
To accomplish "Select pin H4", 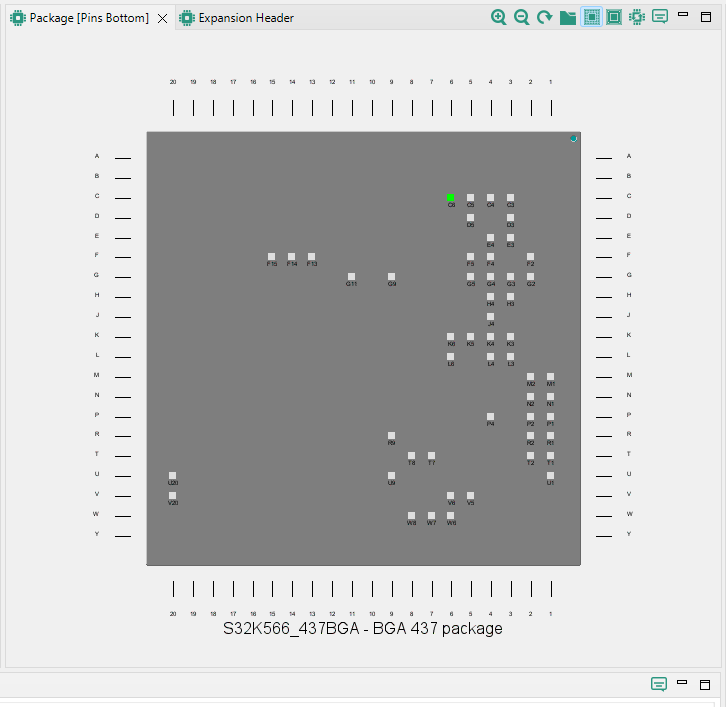I will [490, 296].
